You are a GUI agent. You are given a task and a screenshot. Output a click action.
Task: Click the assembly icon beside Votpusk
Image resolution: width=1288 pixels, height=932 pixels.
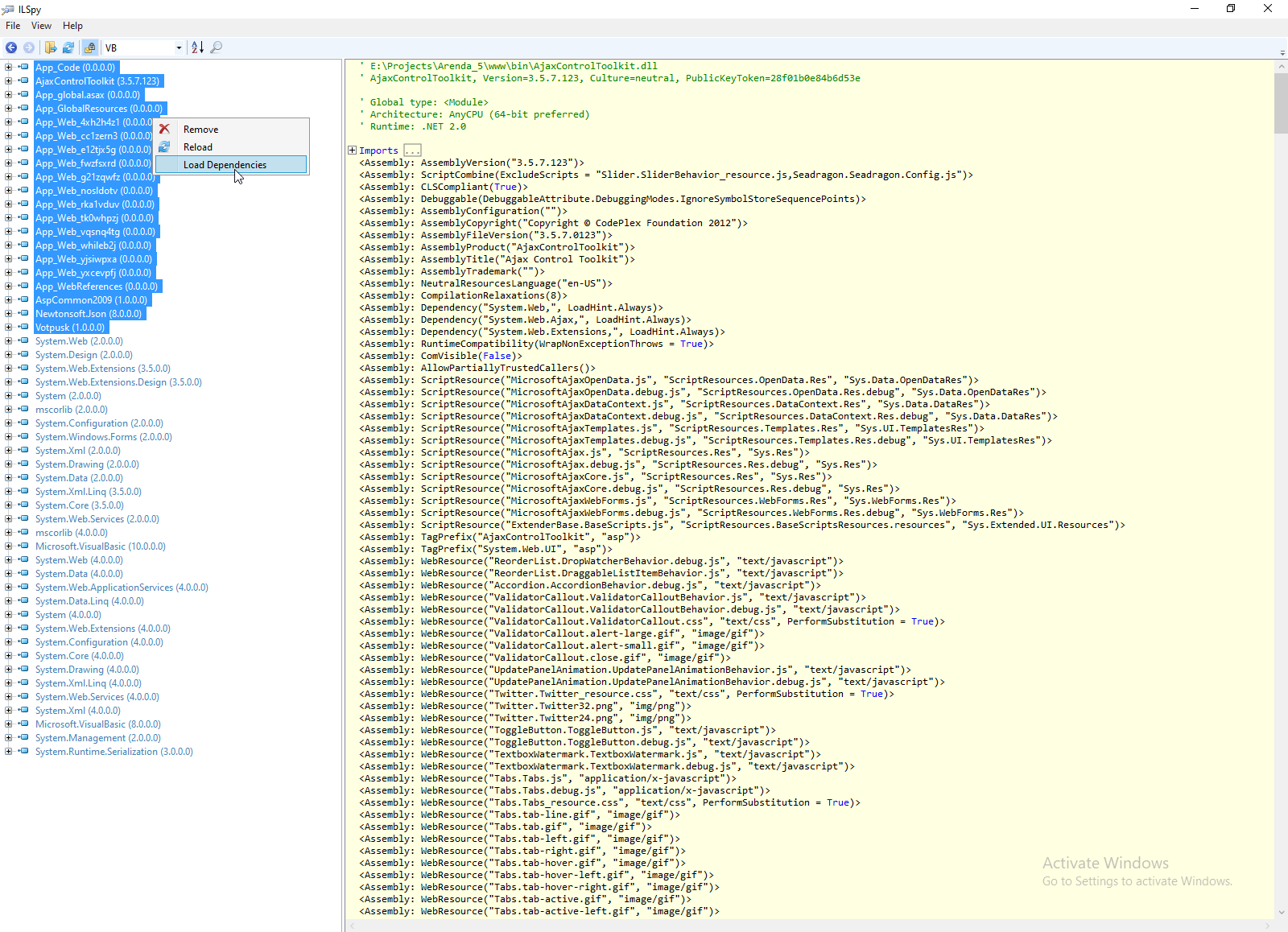pos(23,328)
